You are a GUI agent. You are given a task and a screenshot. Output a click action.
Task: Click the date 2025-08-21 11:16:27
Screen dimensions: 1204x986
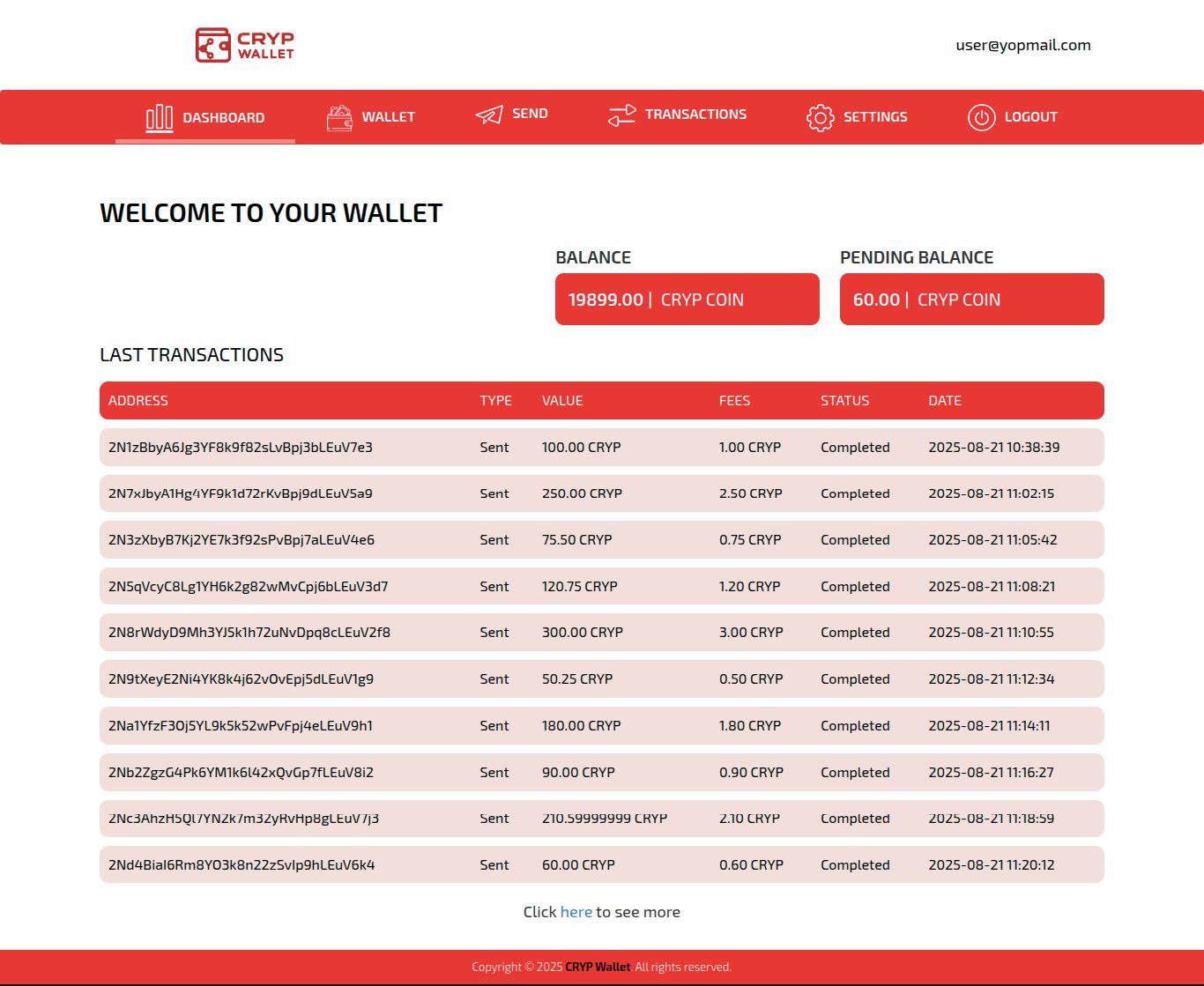click(x=991, y=773)
